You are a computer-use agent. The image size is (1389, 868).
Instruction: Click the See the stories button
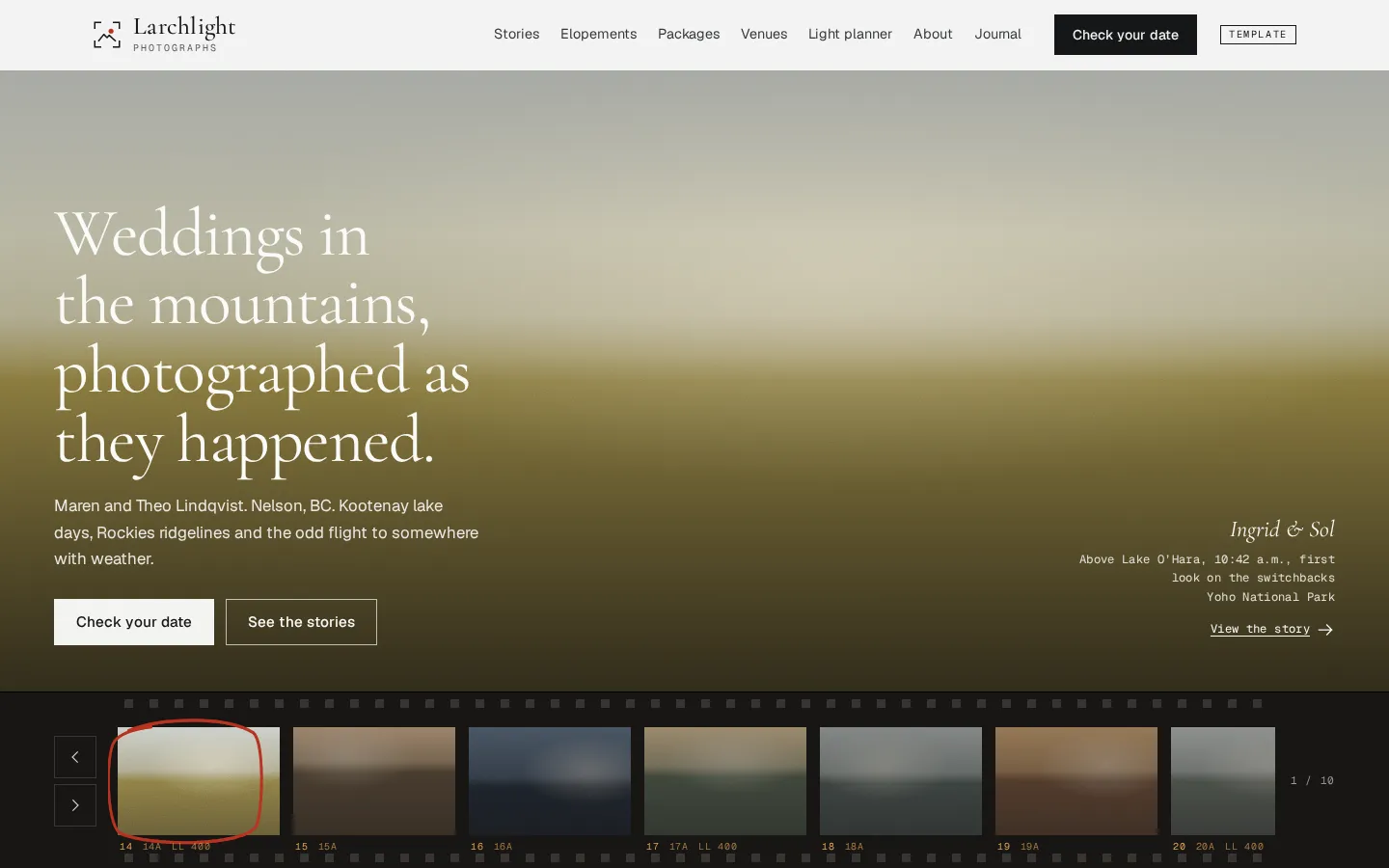pos(301,622)
